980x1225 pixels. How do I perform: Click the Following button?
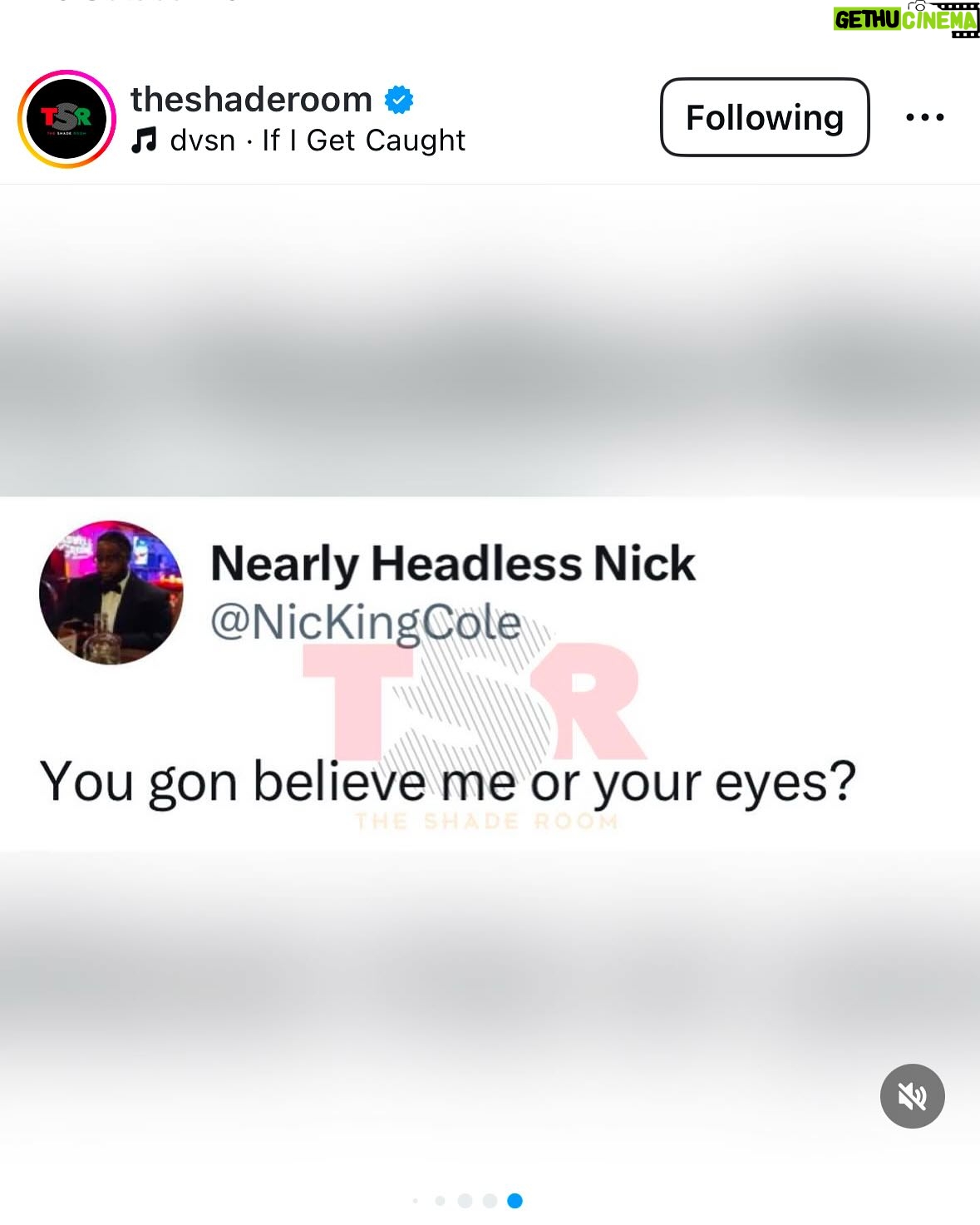765,117
